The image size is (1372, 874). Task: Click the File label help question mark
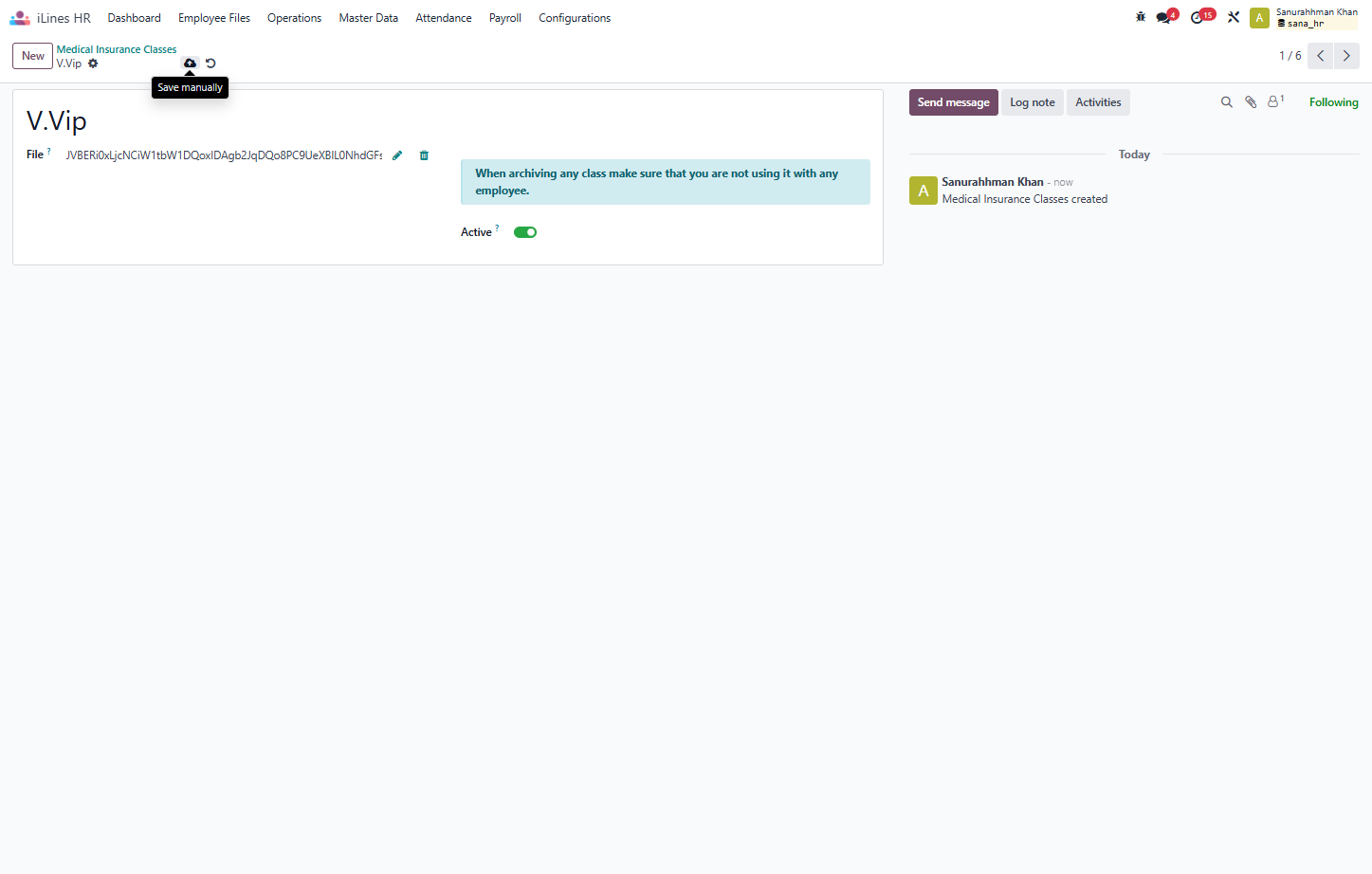pos(49,152)
